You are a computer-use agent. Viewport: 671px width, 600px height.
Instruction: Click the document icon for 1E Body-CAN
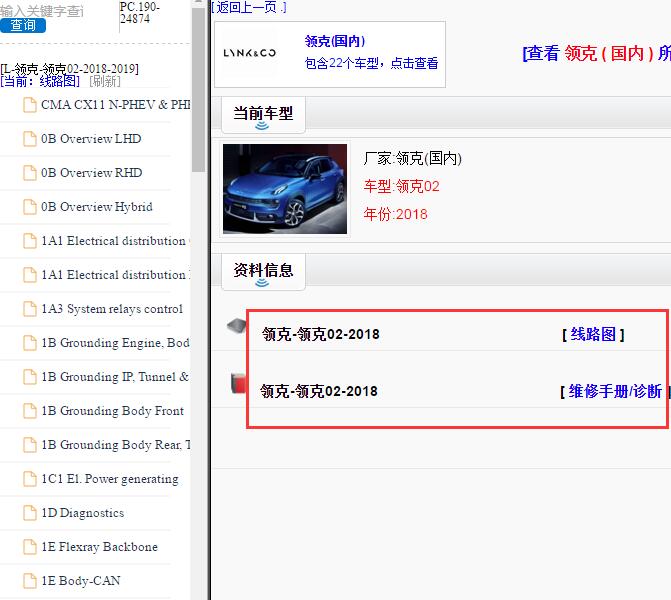coord(30,581)
